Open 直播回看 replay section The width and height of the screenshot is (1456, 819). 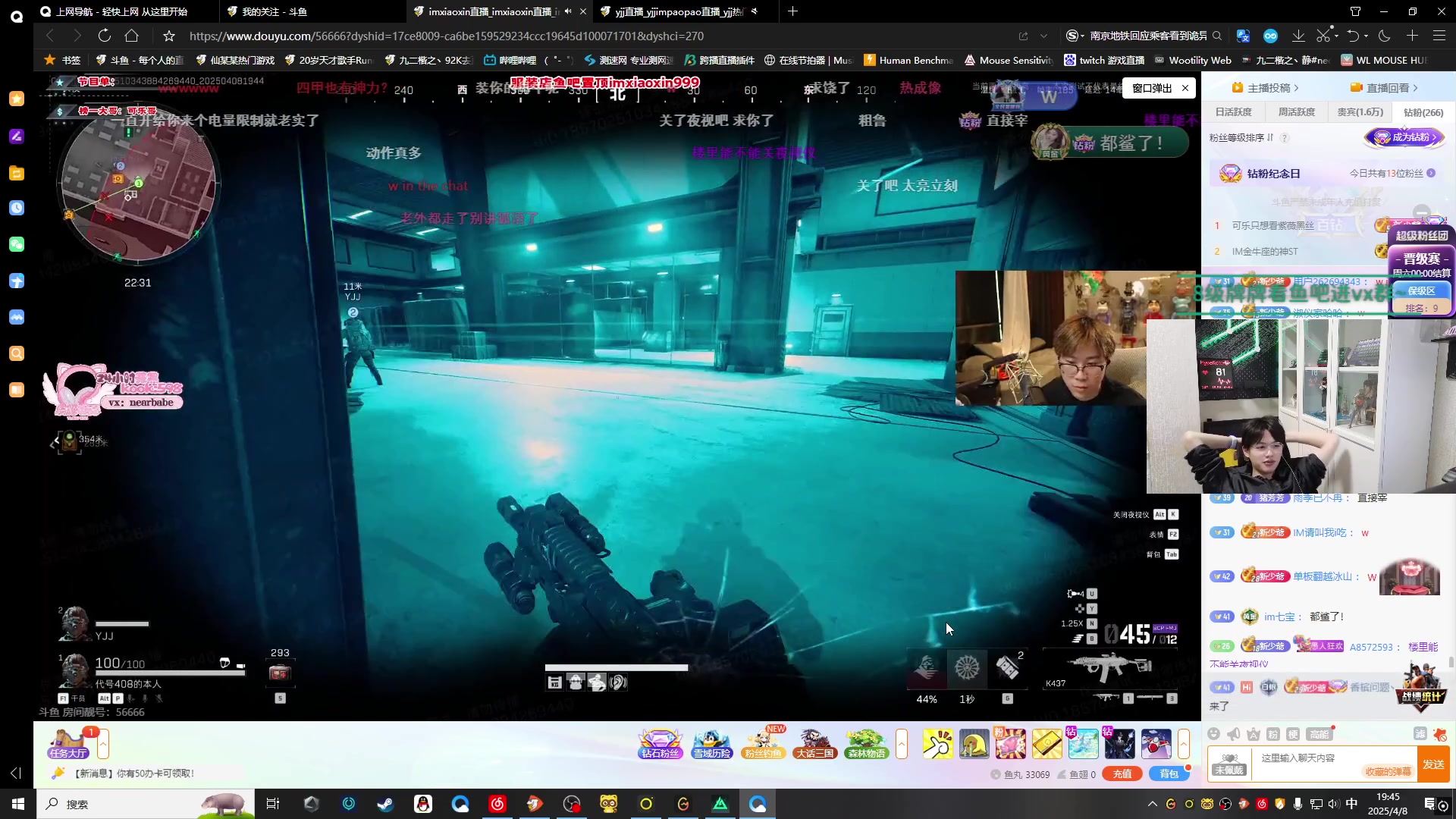1385,88
